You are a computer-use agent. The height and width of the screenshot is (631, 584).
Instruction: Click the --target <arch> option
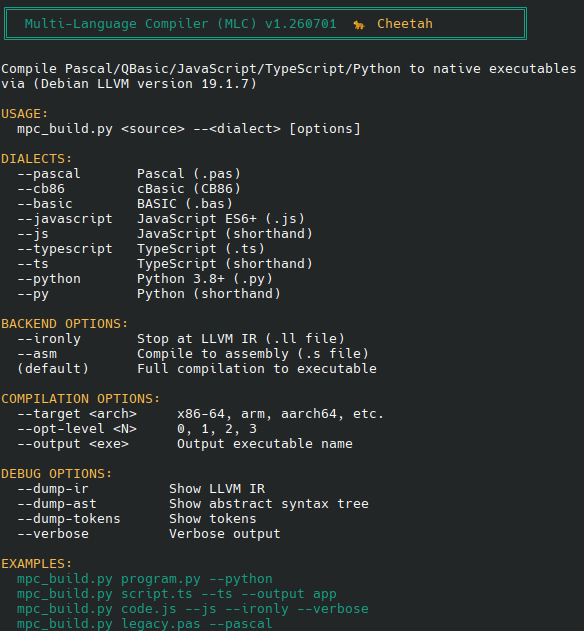[77, 414]
